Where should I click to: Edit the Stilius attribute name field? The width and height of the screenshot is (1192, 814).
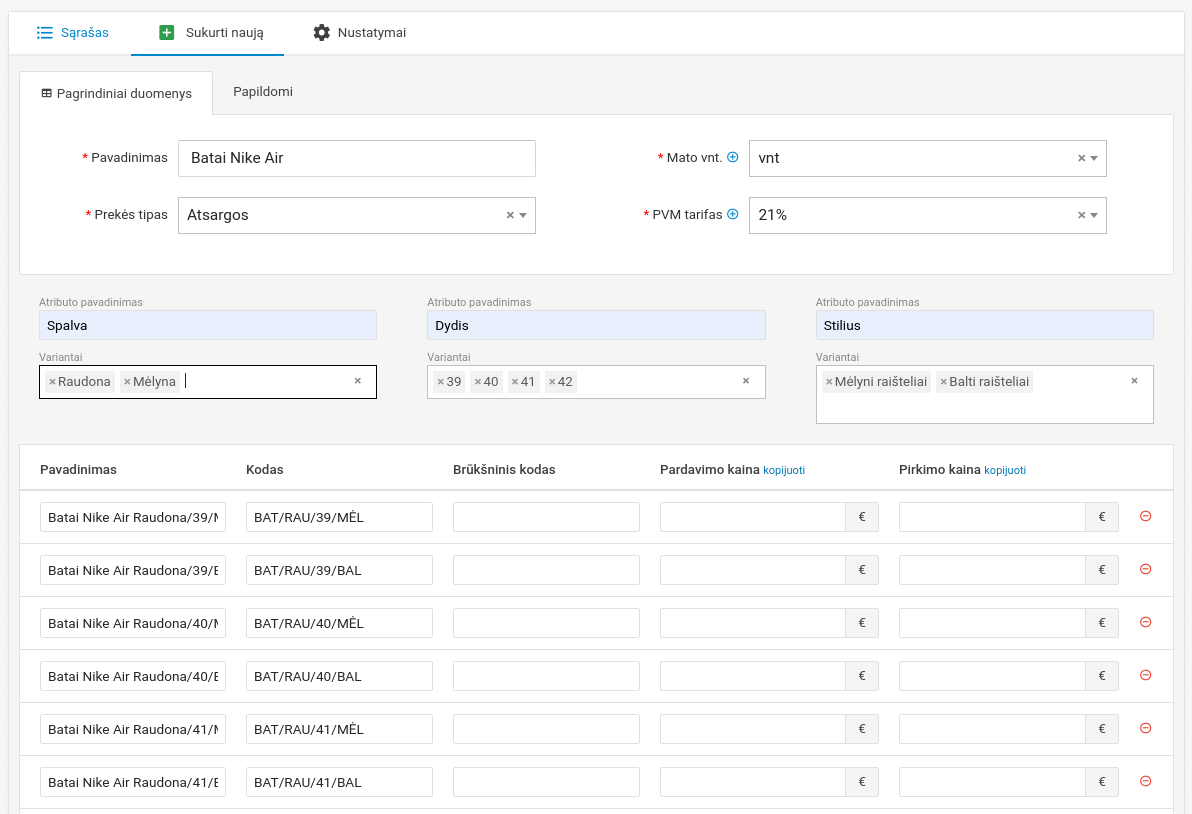tap(984, 325)
